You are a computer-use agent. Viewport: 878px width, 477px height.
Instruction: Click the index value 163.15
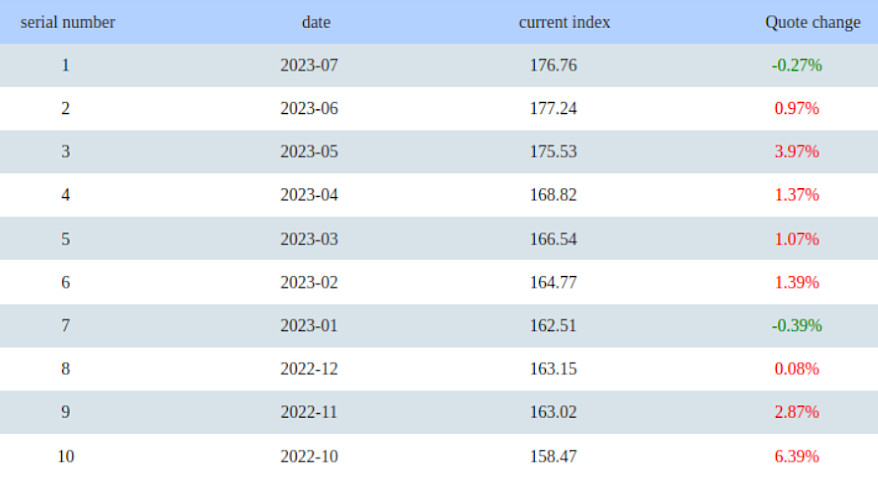553,369
